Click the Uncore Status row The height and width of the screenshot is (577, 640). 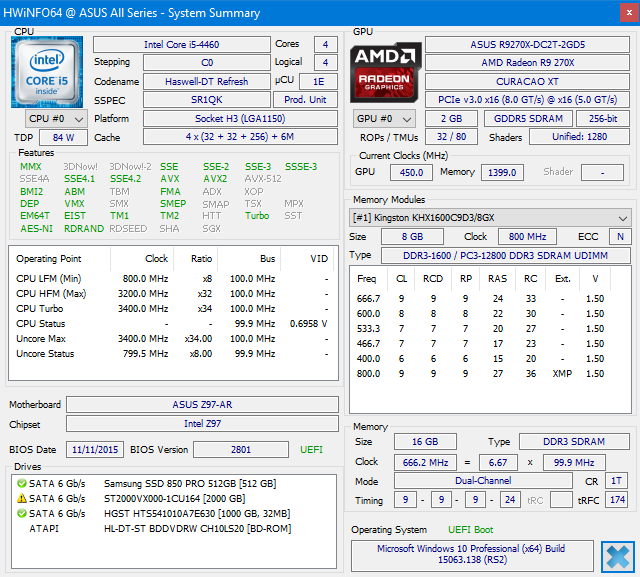[173, 354]
